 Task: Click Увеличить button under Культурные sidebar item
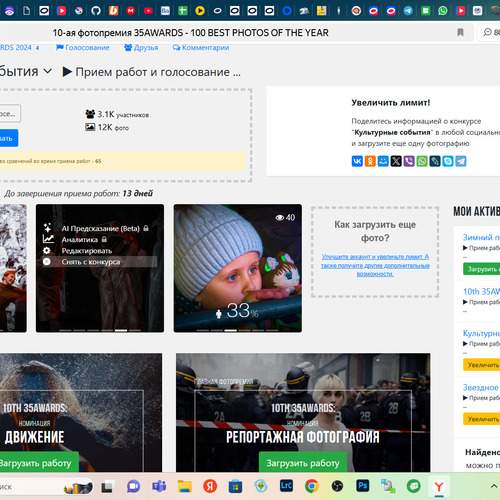click(x=482, y=365)
